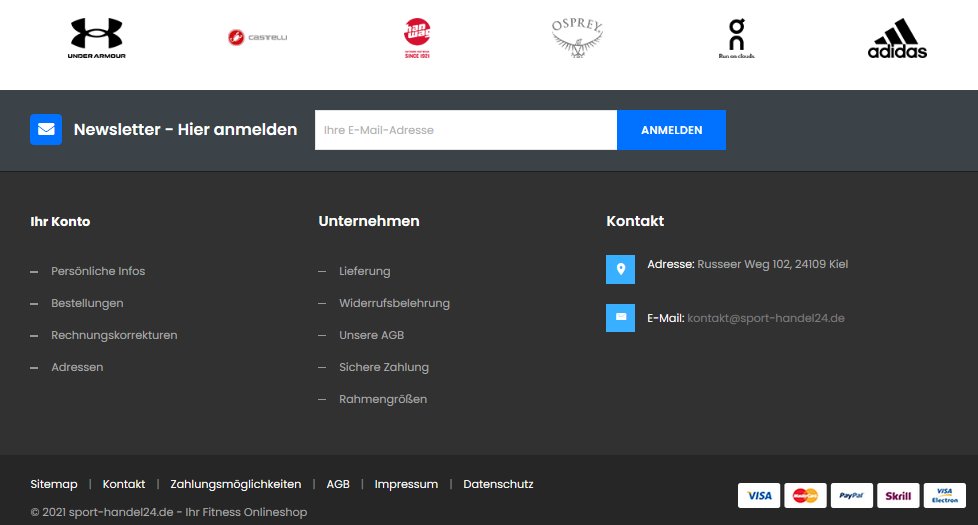
Task: Click the PayPal payment icon
Action: [x=851, y=495]
